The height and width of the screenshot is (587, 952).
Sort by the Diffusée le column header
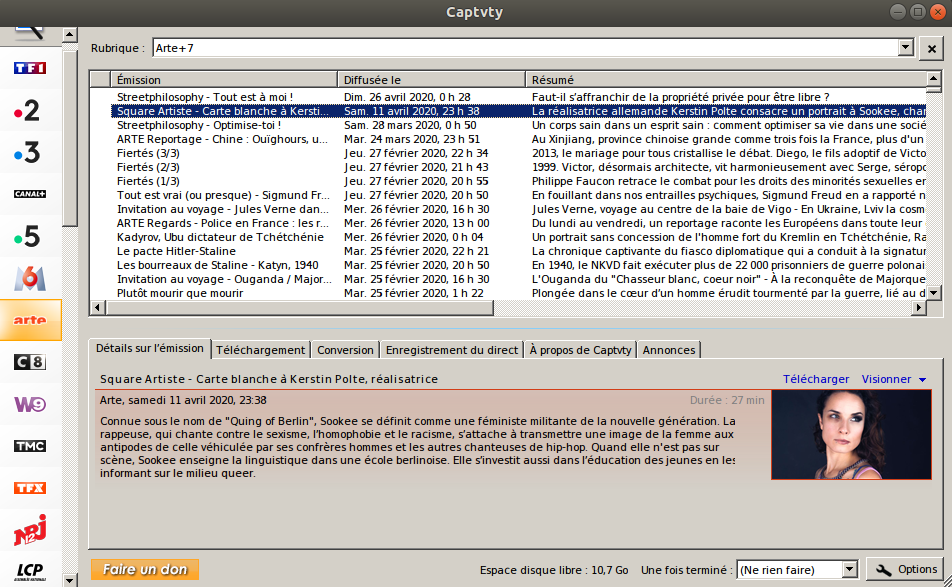431,80
